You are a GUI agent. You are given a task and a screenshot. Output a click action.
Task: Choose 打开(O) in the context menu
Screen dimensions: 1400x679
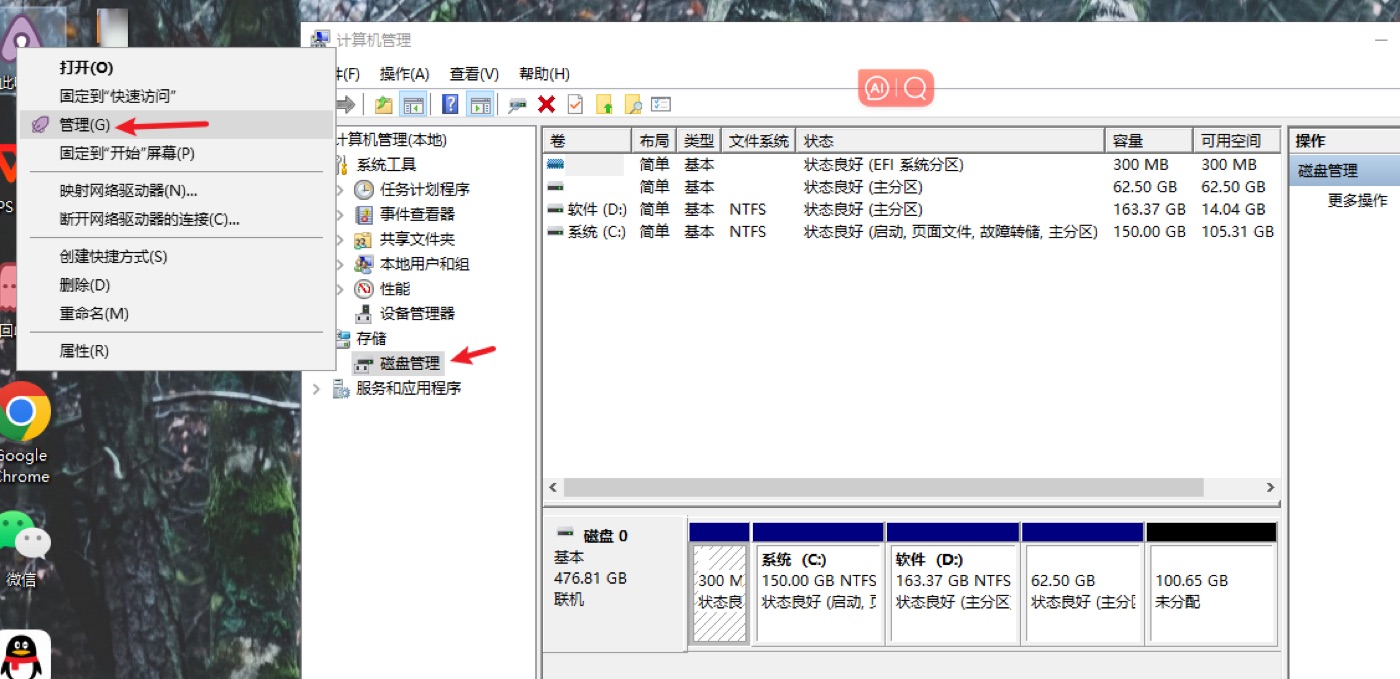tap(175, 67)
